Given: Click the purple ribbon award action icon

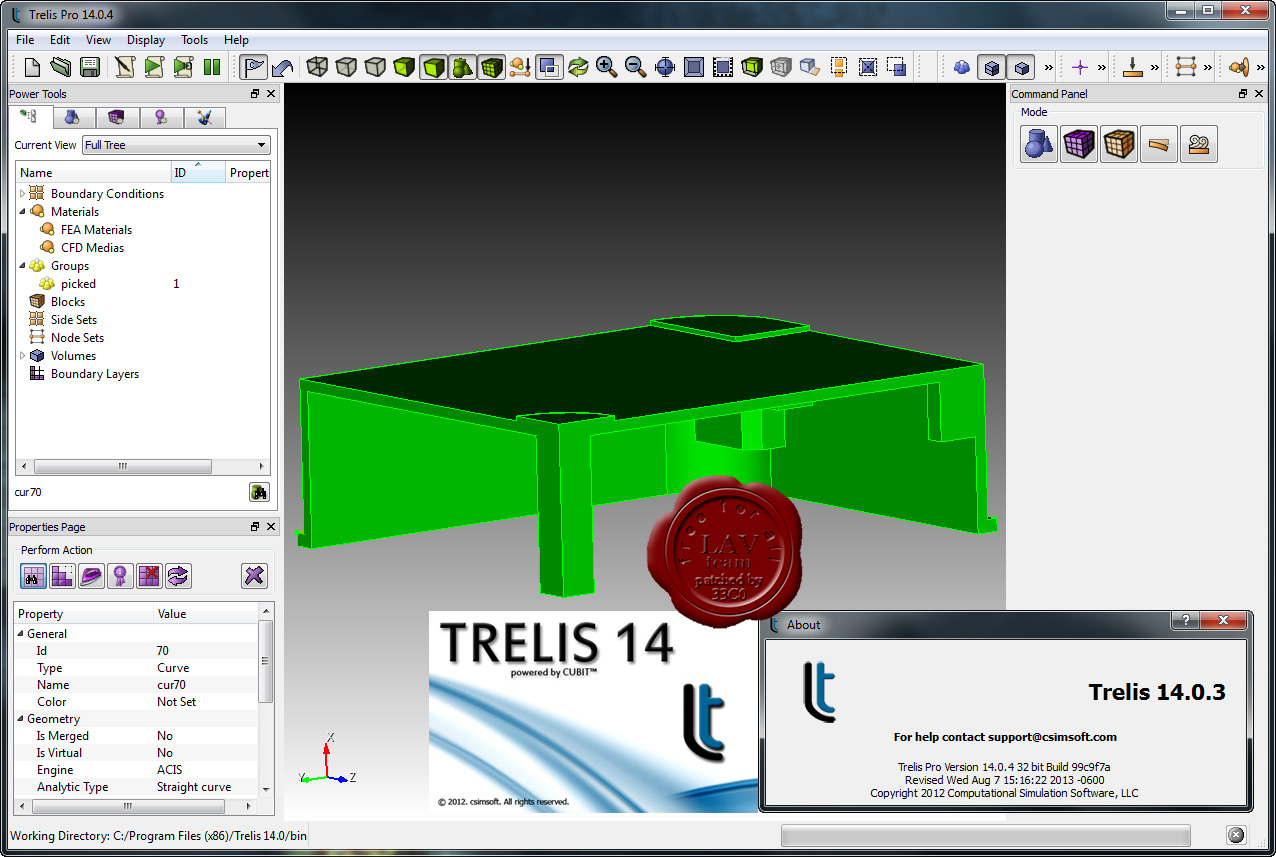Looking at the screenshot, I should click(x=120, y=575).
